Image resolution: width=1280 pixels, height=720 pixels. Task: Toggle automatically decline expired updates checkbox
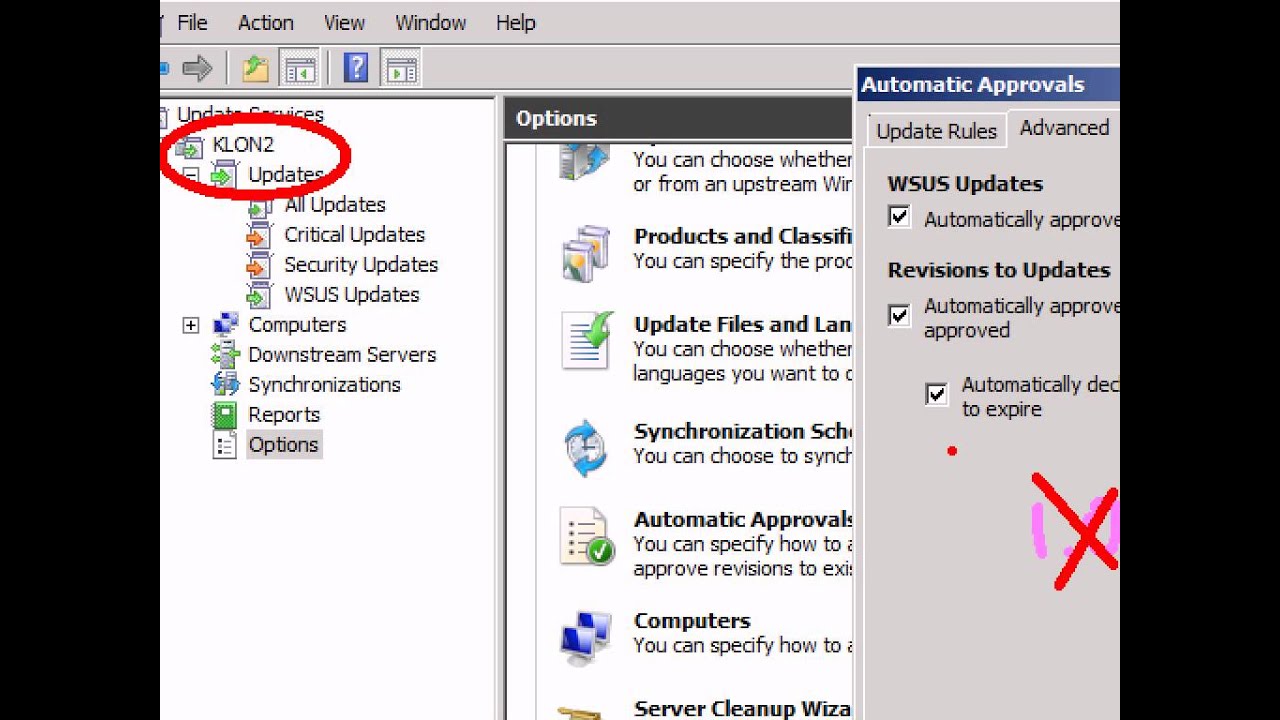(937, 394)
